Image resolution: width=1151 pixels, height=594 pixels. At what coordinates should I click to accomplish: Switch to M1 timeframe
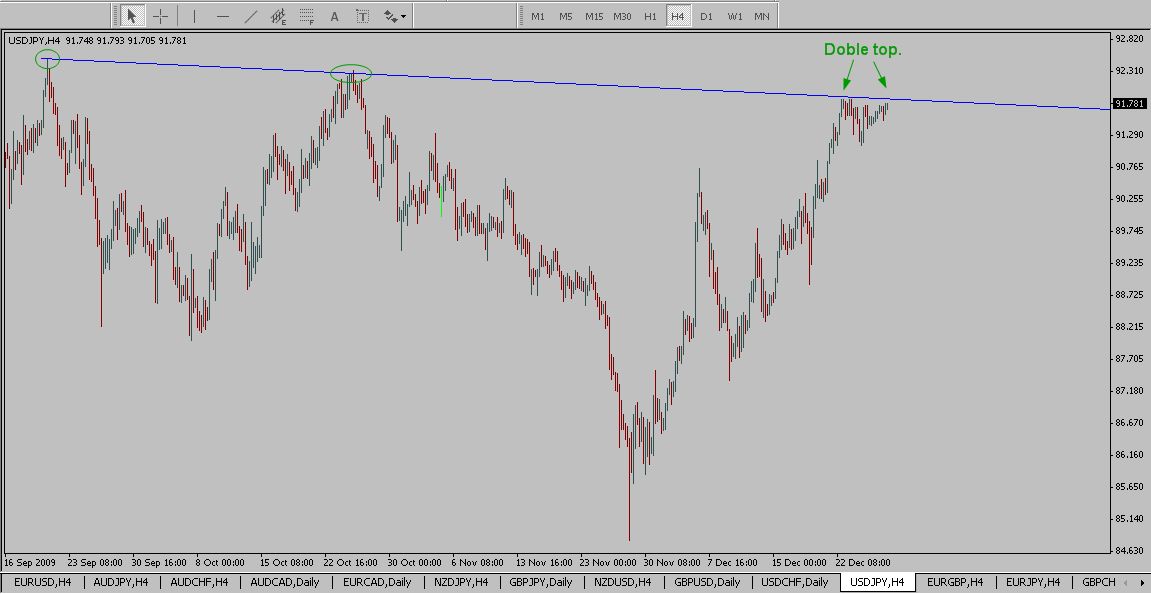538,16
